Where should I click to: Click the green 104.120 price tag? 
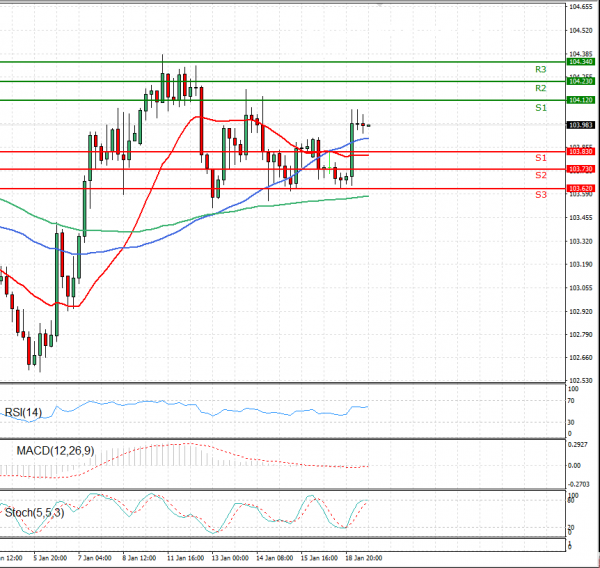point(581,100)
